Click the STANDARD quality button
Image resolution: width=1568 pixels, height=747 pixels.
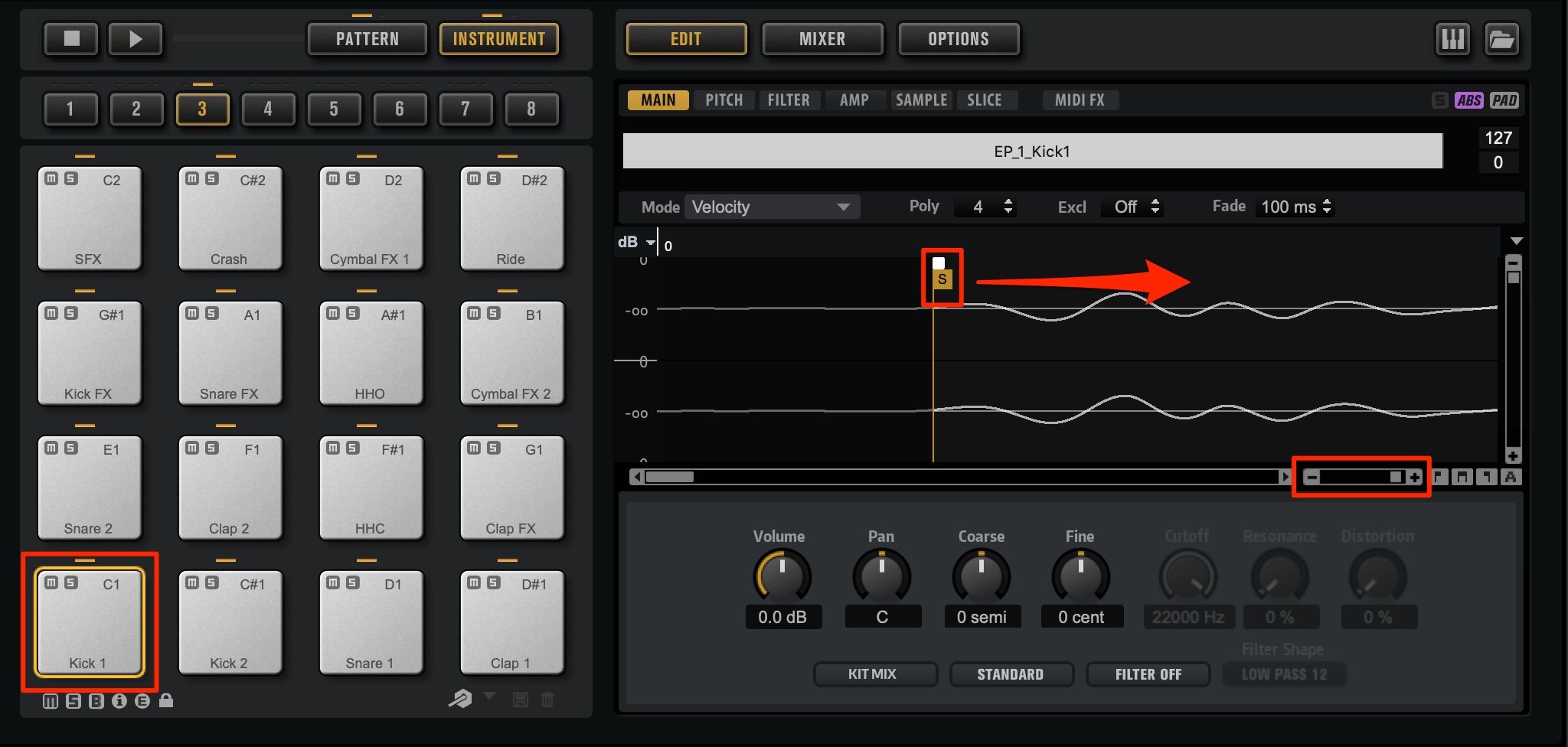pyautogui.click(x=1011, y=674)
